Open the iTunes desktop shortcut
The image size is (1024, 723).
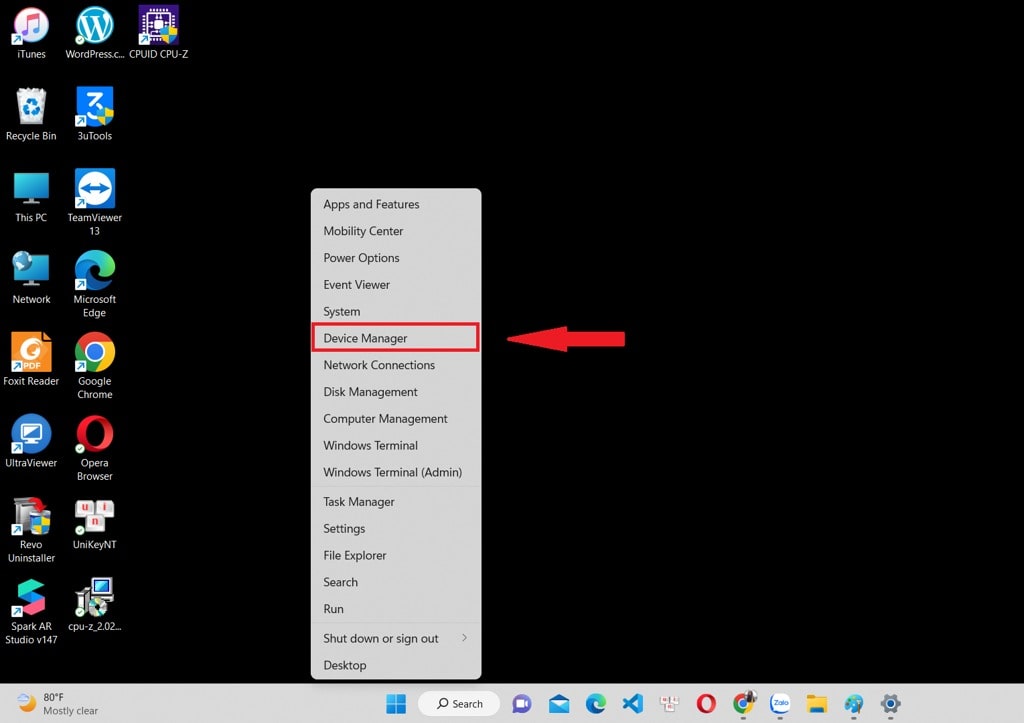31,27
